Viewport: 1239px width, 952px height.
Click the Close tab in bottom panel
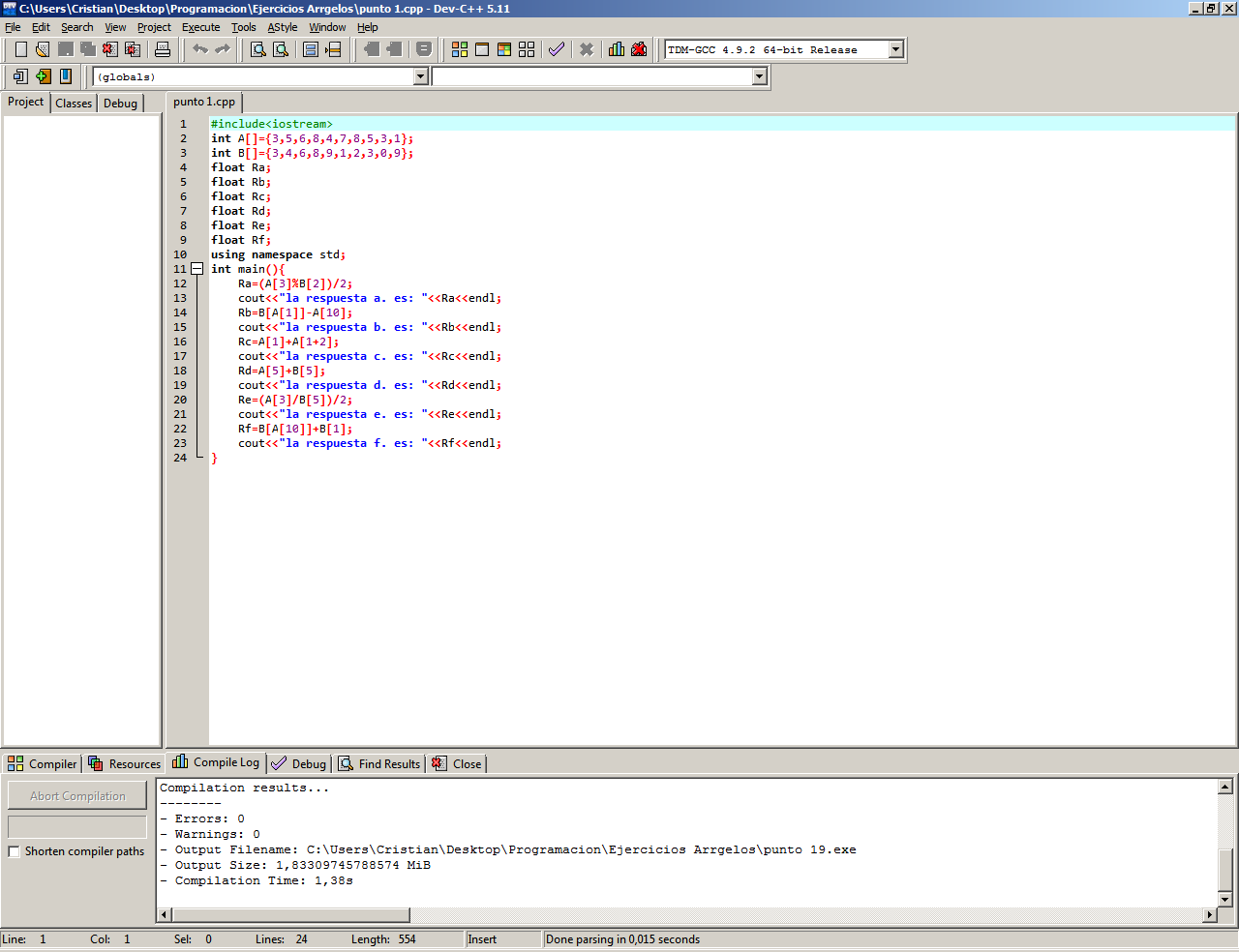(457, 763)
